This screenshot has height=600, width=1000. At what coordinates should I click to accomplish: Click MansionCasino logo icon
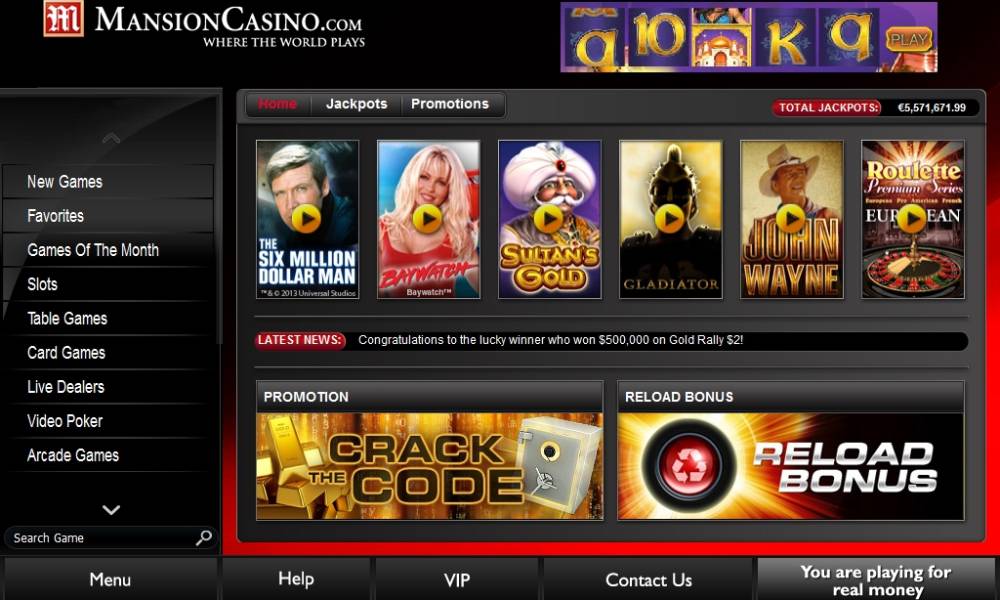64,18
